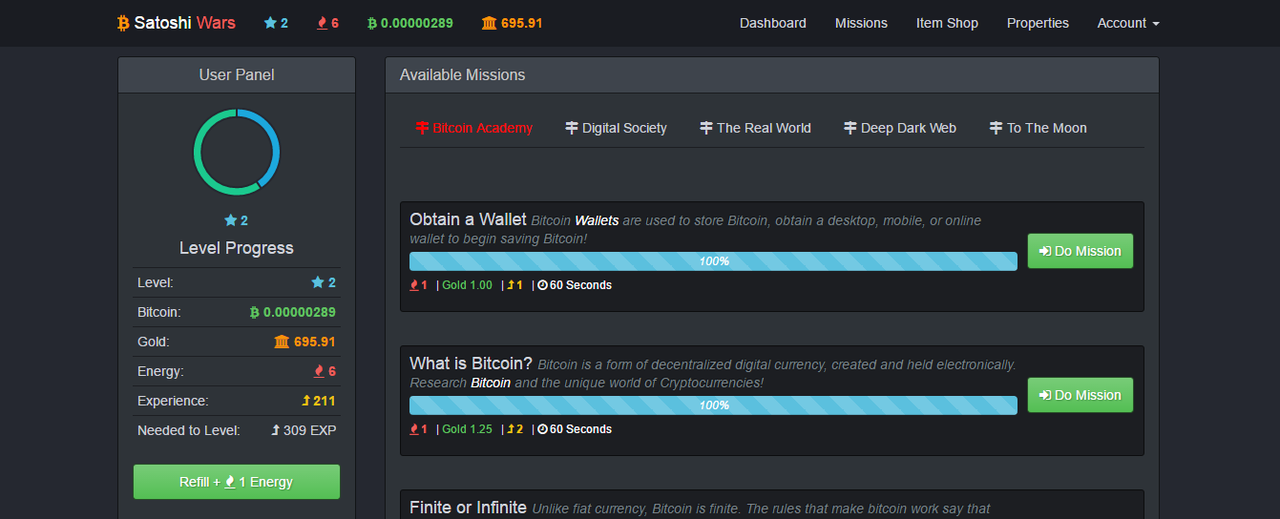Click the Obtain a Wallet mission title
This screenshot has width=1280, height=519.
pos(468,220)
